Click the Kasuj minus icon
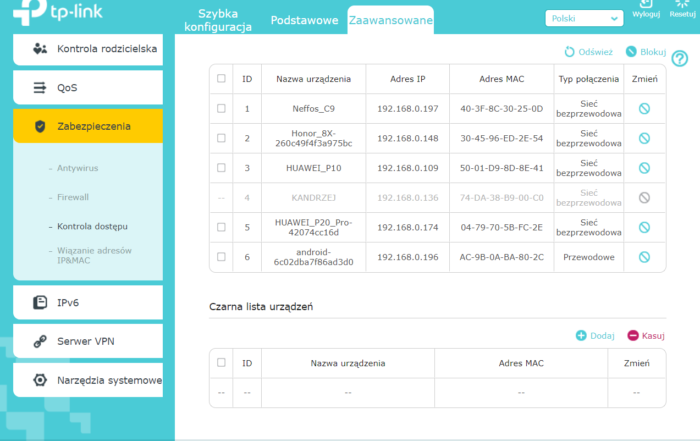The image size is (700, 441). point(632,336)
